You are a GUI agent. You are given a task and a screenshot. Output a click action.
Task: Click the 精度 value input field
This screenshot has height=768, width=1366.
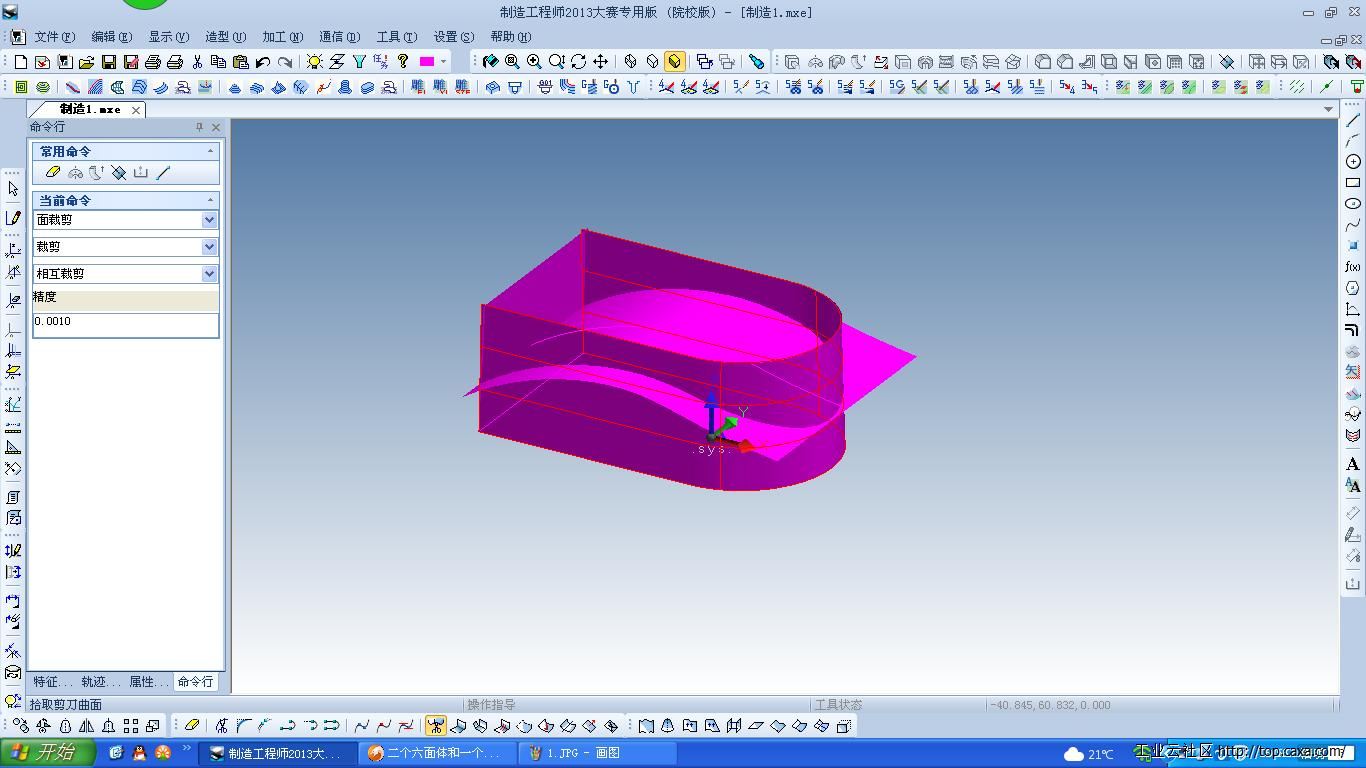(125, 322)
